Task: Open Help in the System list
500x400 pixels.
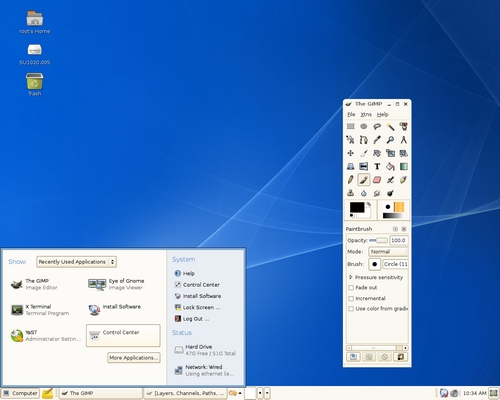Action: 184,273
